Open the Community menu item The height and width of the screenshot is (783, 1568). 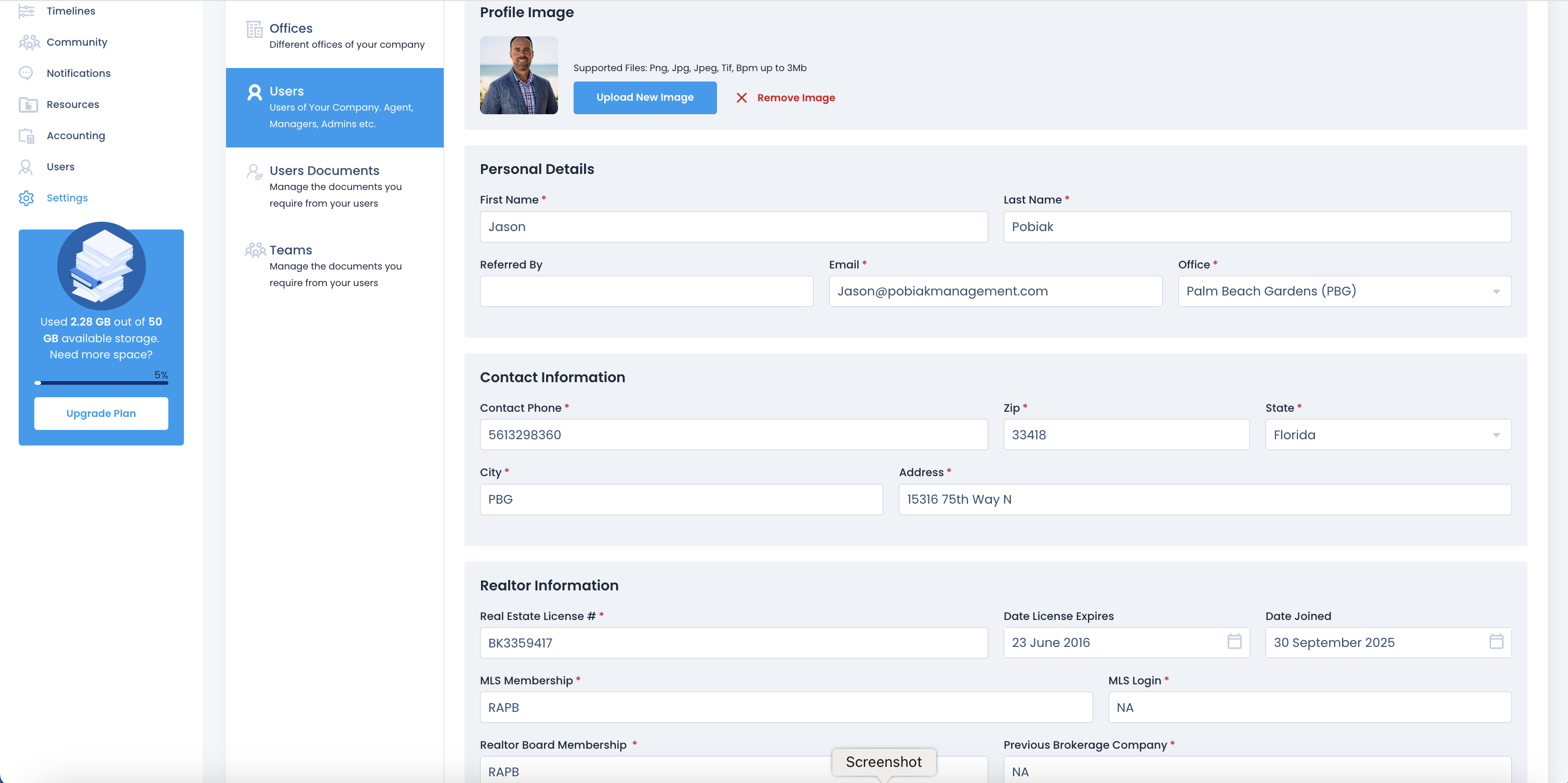(x=77, y=42)
